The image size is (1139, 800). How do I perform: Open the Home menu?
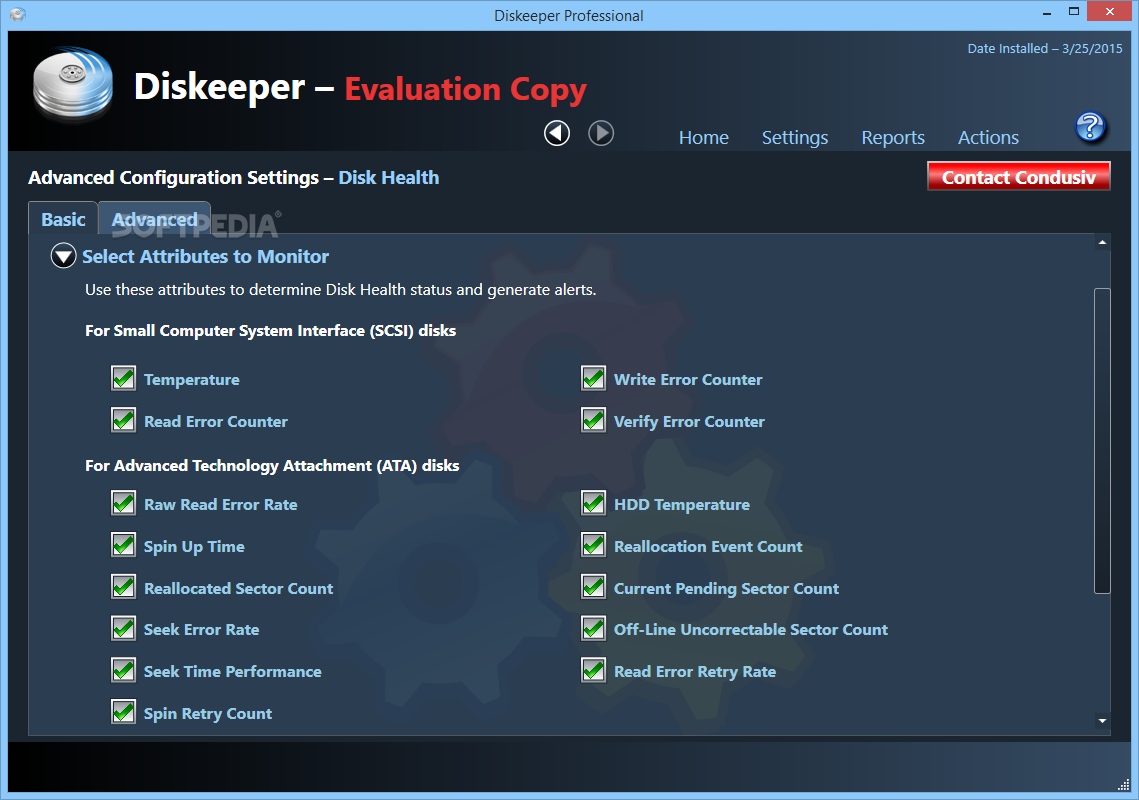pos(703,137)
